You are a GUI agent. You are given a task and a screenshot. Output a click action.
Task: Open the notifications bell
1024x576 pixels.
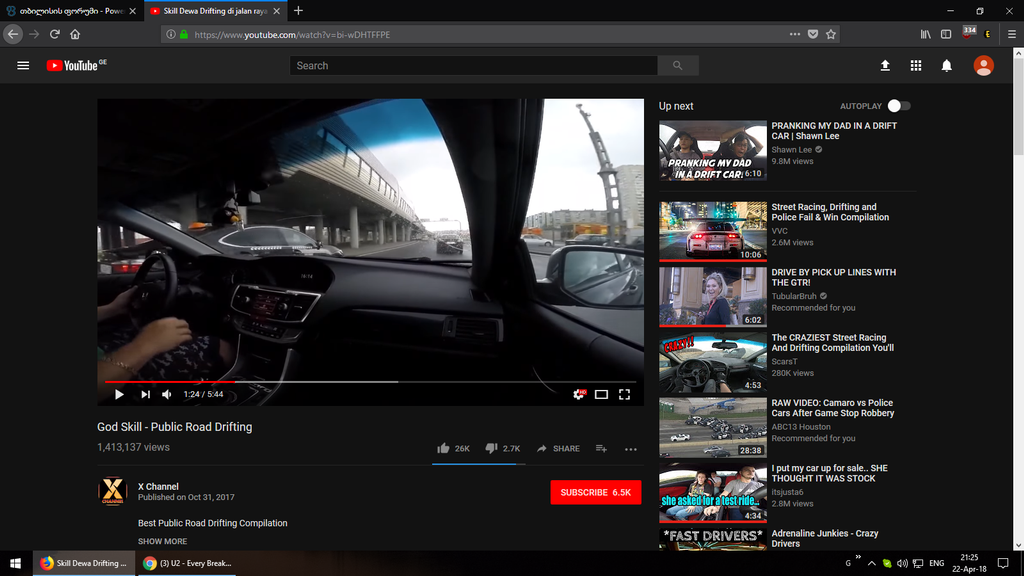point(946,65)
